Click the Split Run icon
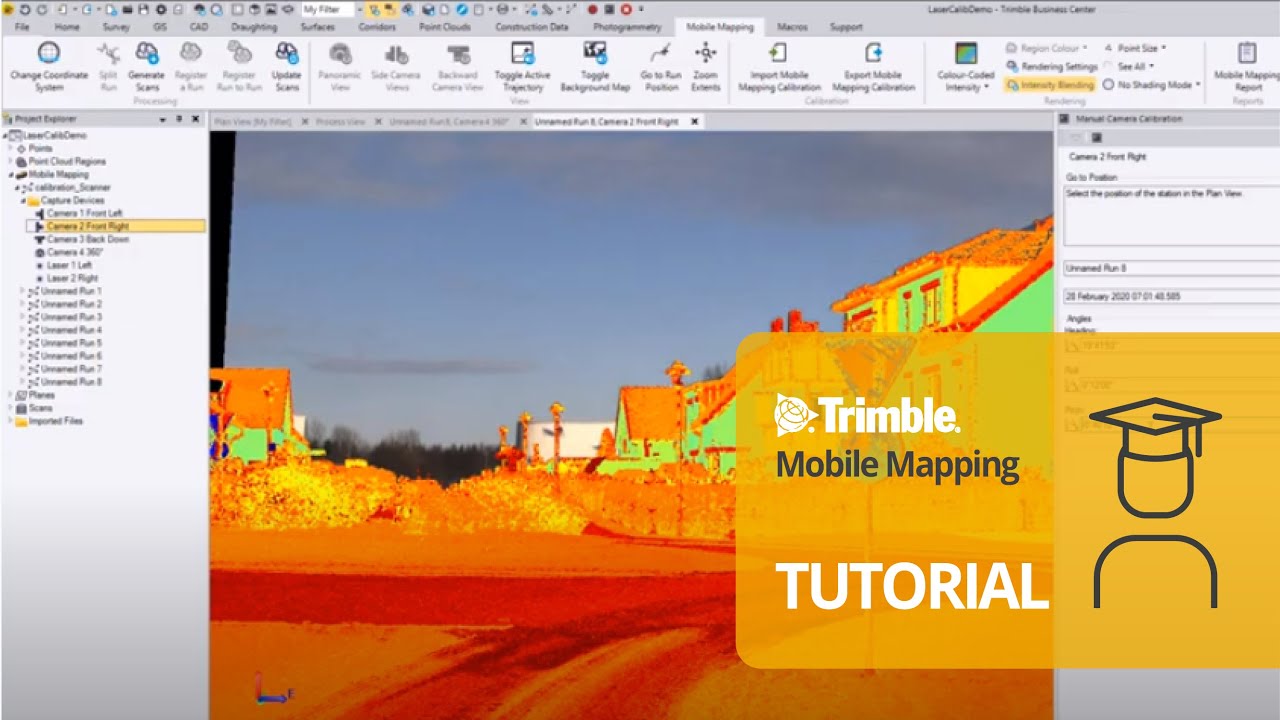 (x=108, y=53)
